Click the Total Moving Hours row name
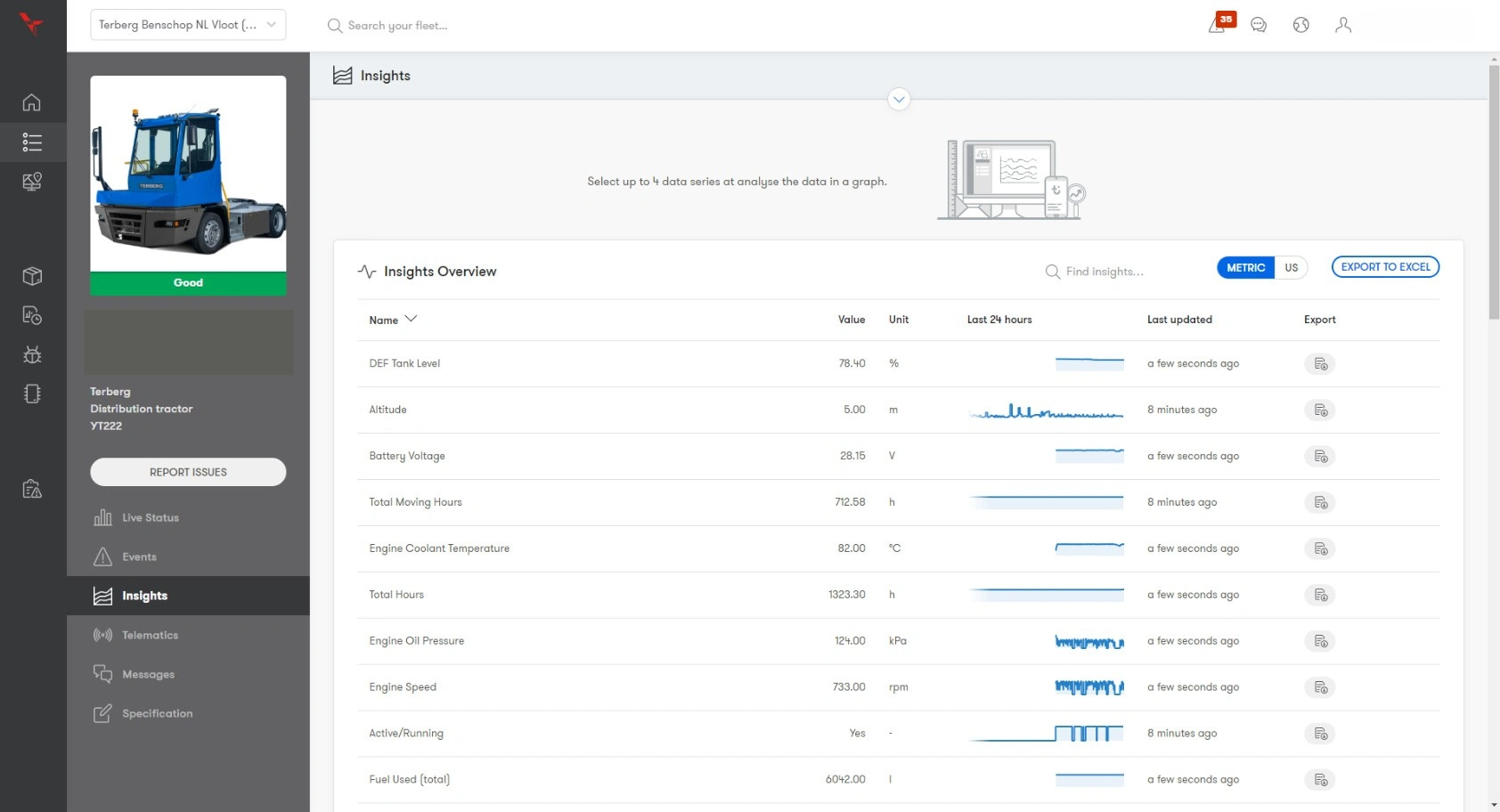 [415, 502]
